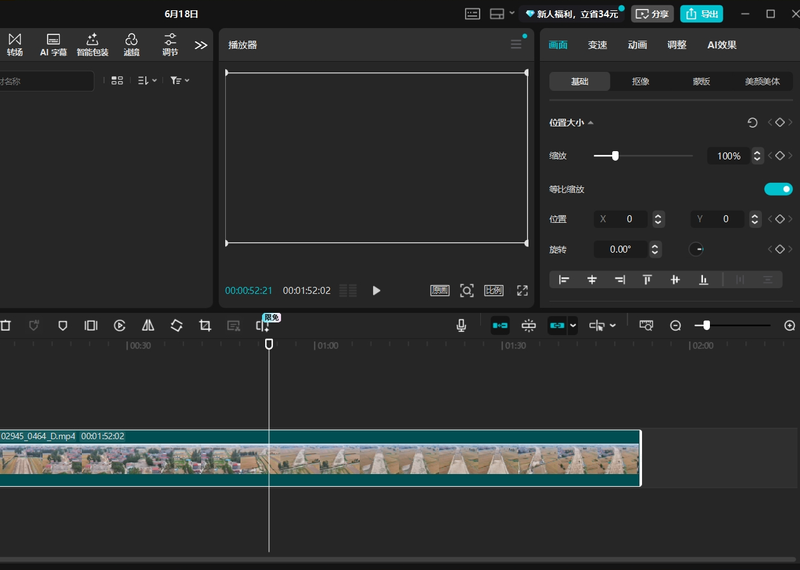The width and height of the screenshot is (800, 570).
Task: Toggle the clip linkage button in timeline
Action: (558, 325)
